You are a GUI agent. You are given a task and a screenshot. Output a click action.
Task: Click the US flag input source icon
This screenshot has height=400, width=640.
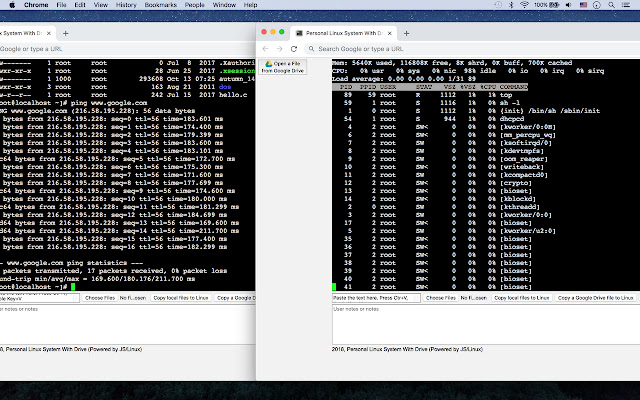pos(583,5)
